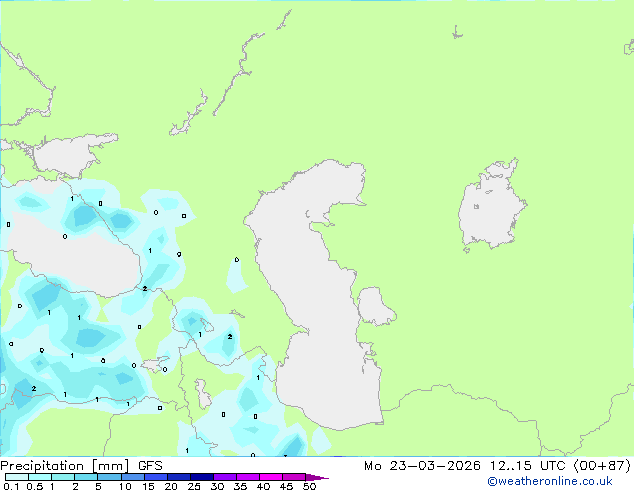Click the '35' legend scale label
634x490 pixels.
[x=240, y=486]
